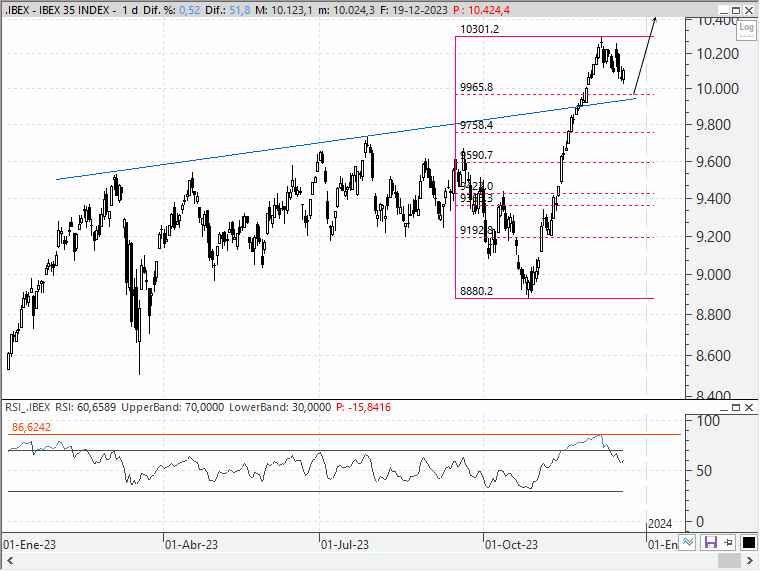Minimize the IBEX price chart panel
760x571 pixels.
(x=724, y=11)
